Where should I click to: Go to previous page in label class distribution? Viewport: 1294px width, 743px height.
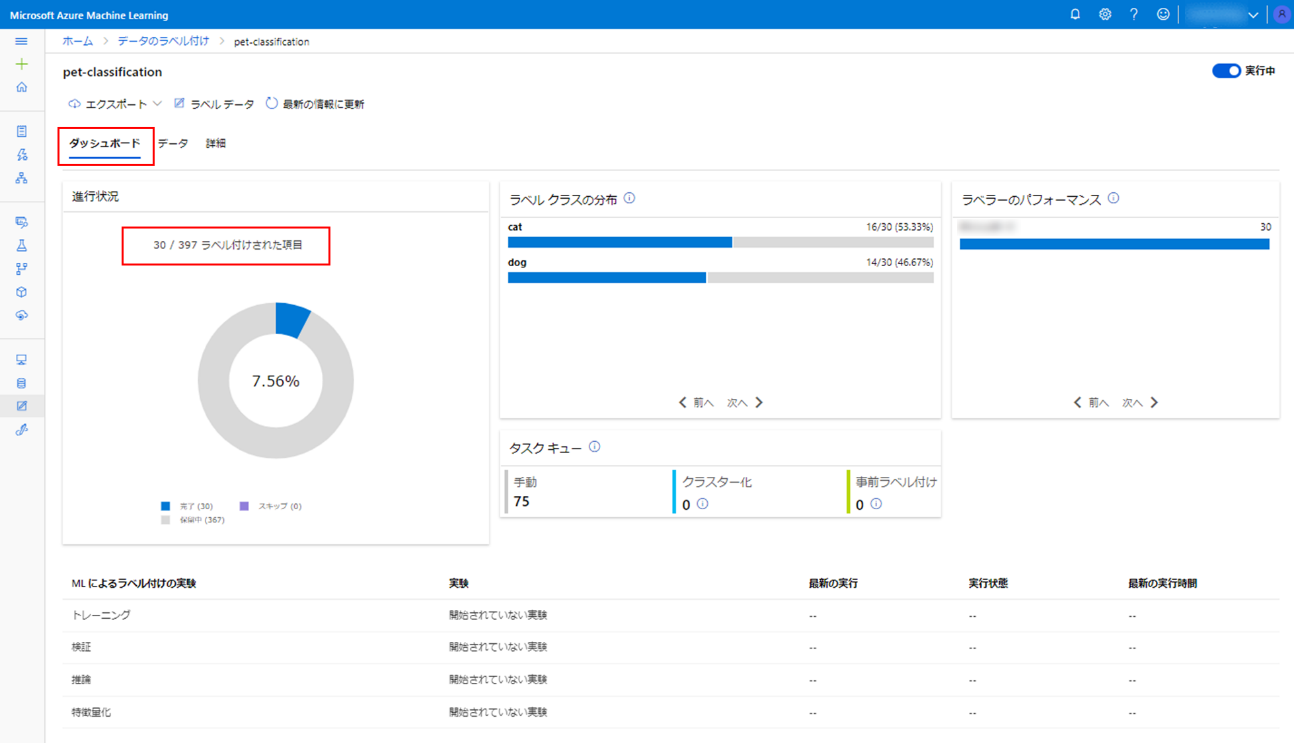point(696,402)
